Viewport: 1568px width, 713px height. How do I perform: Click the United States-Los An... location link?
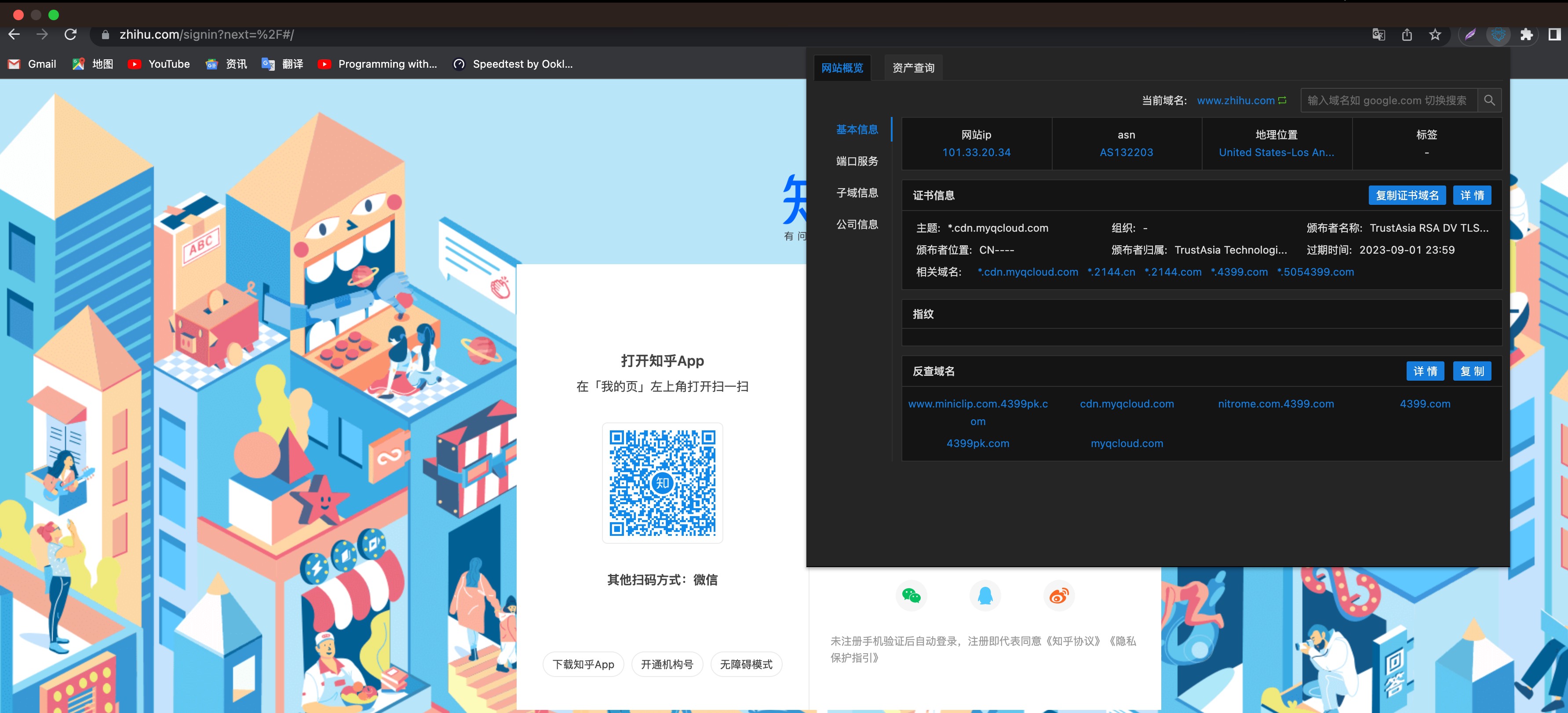[1276, 153]
